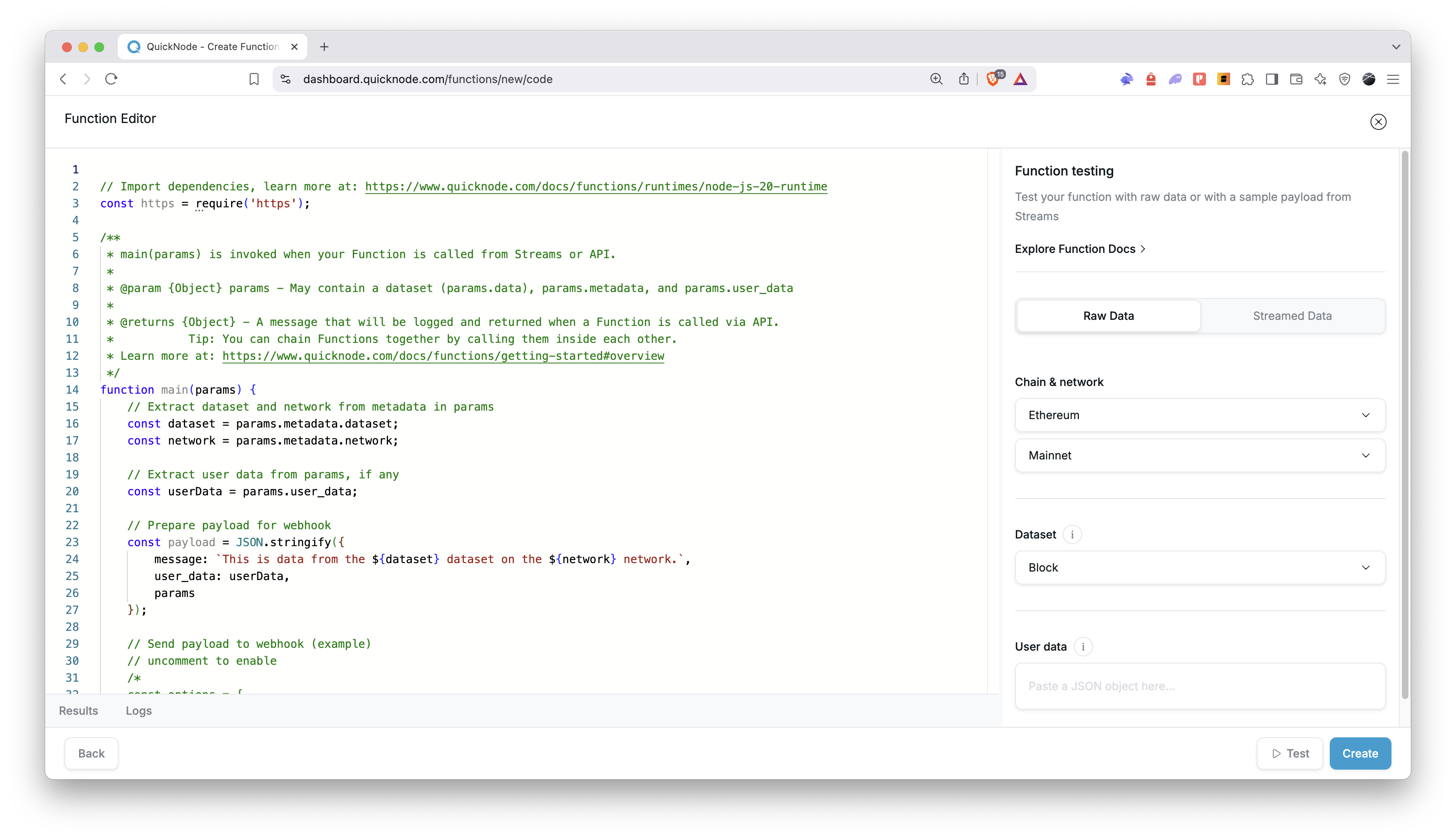Open the extensions puzzle icon

point(1247,79)
